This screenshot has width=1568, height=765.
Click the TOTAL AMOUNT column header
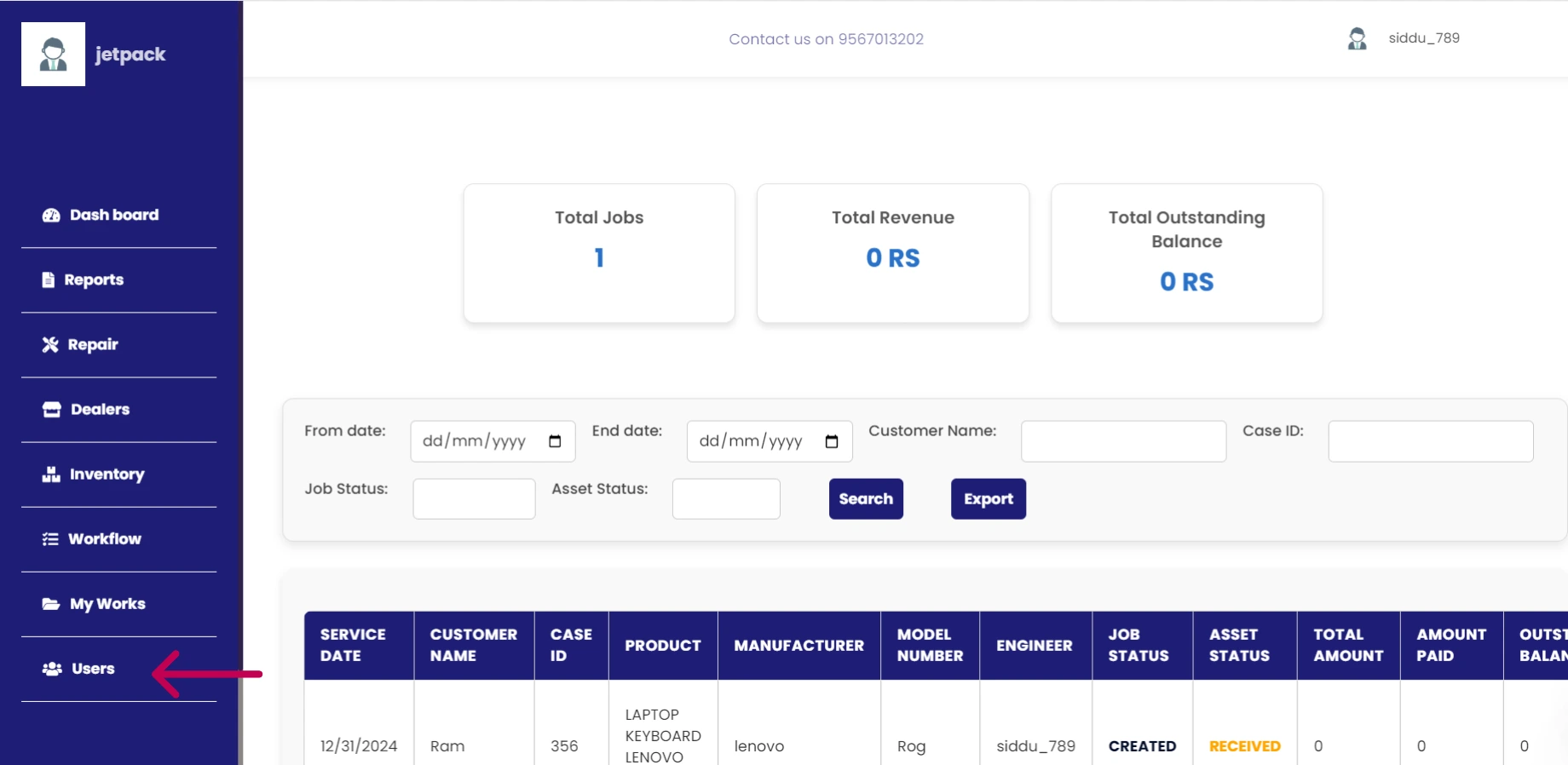(1348, 646)
